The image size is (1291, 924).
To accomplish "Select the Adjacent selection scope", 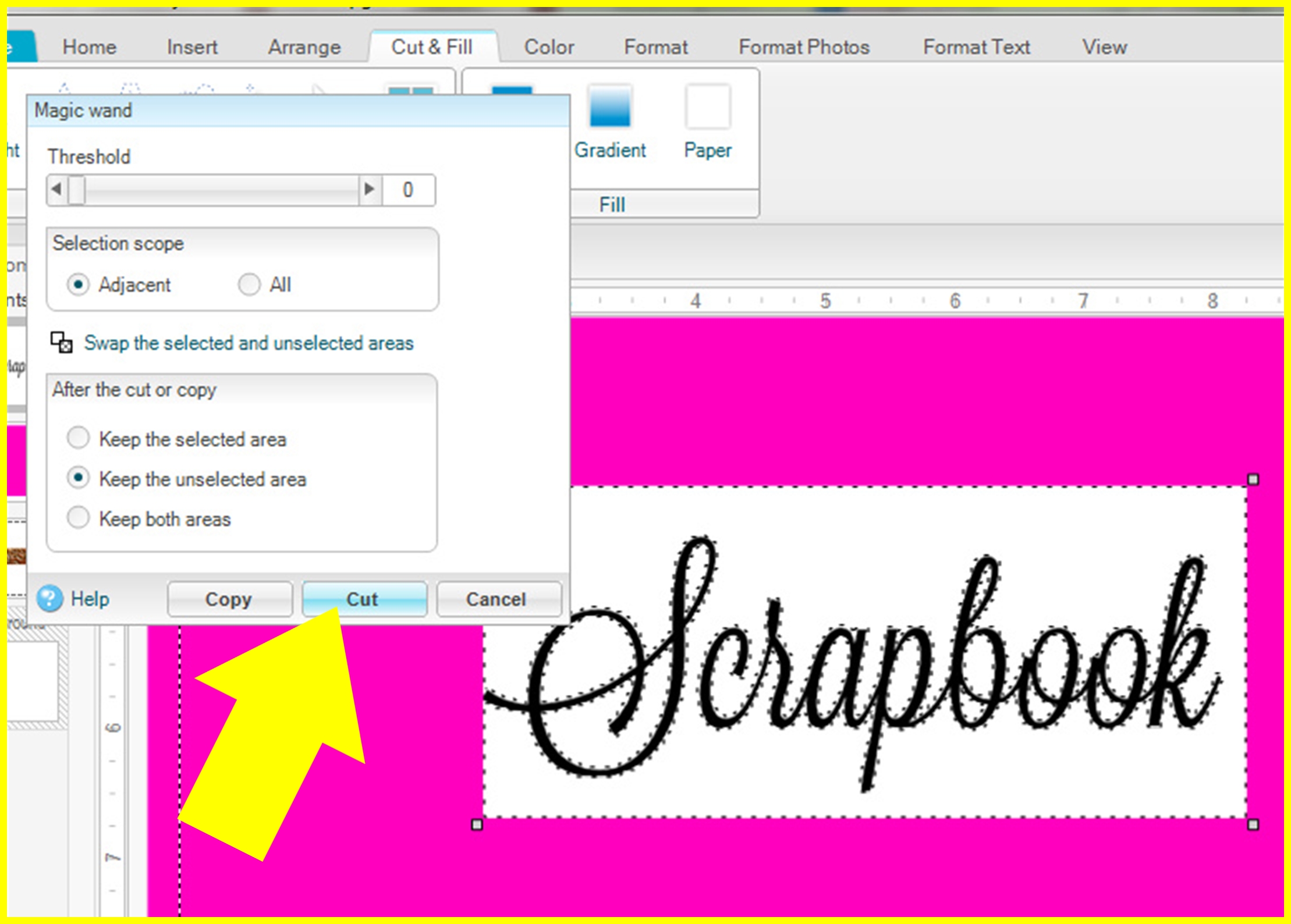I will pyautogui.click(x=78, y=285).
